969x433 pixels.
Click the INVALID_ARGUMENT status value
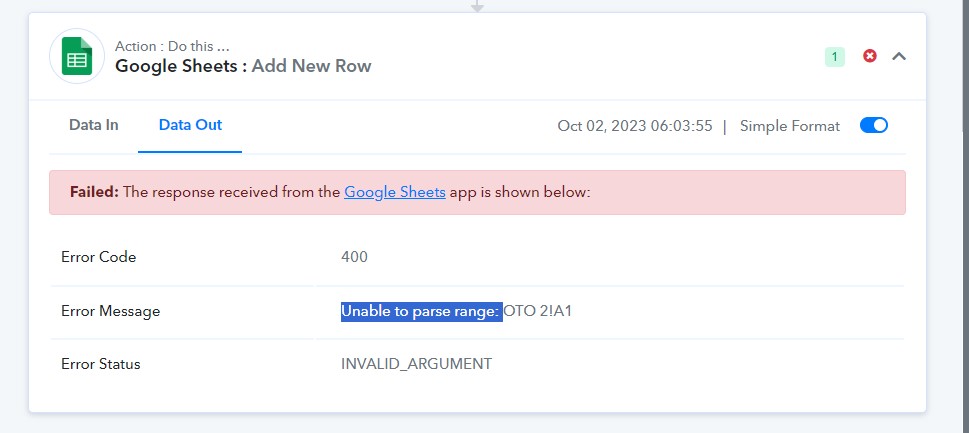click(x=417, y=364)
